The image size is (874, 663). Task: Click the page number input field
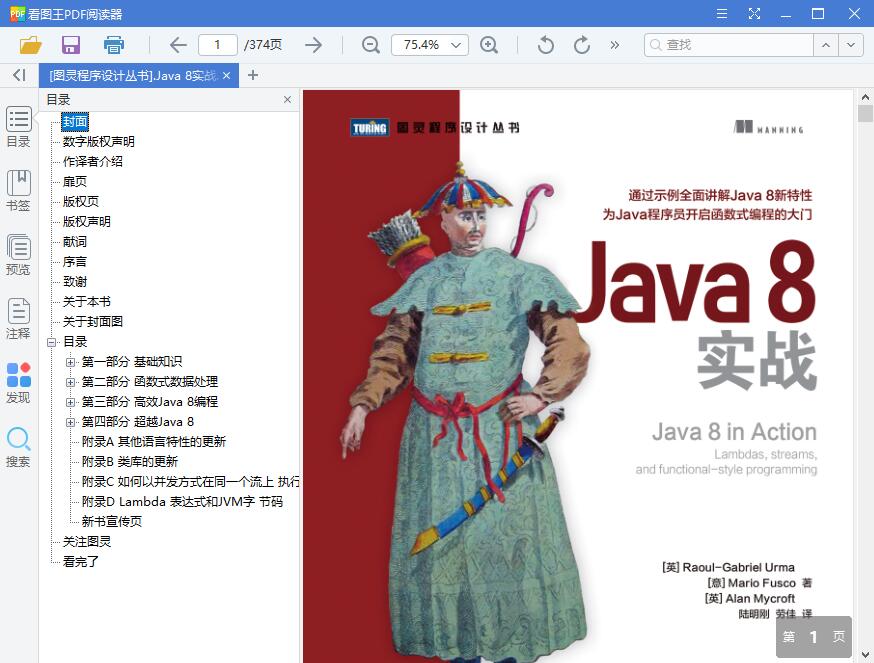click(x=218, y=45)
